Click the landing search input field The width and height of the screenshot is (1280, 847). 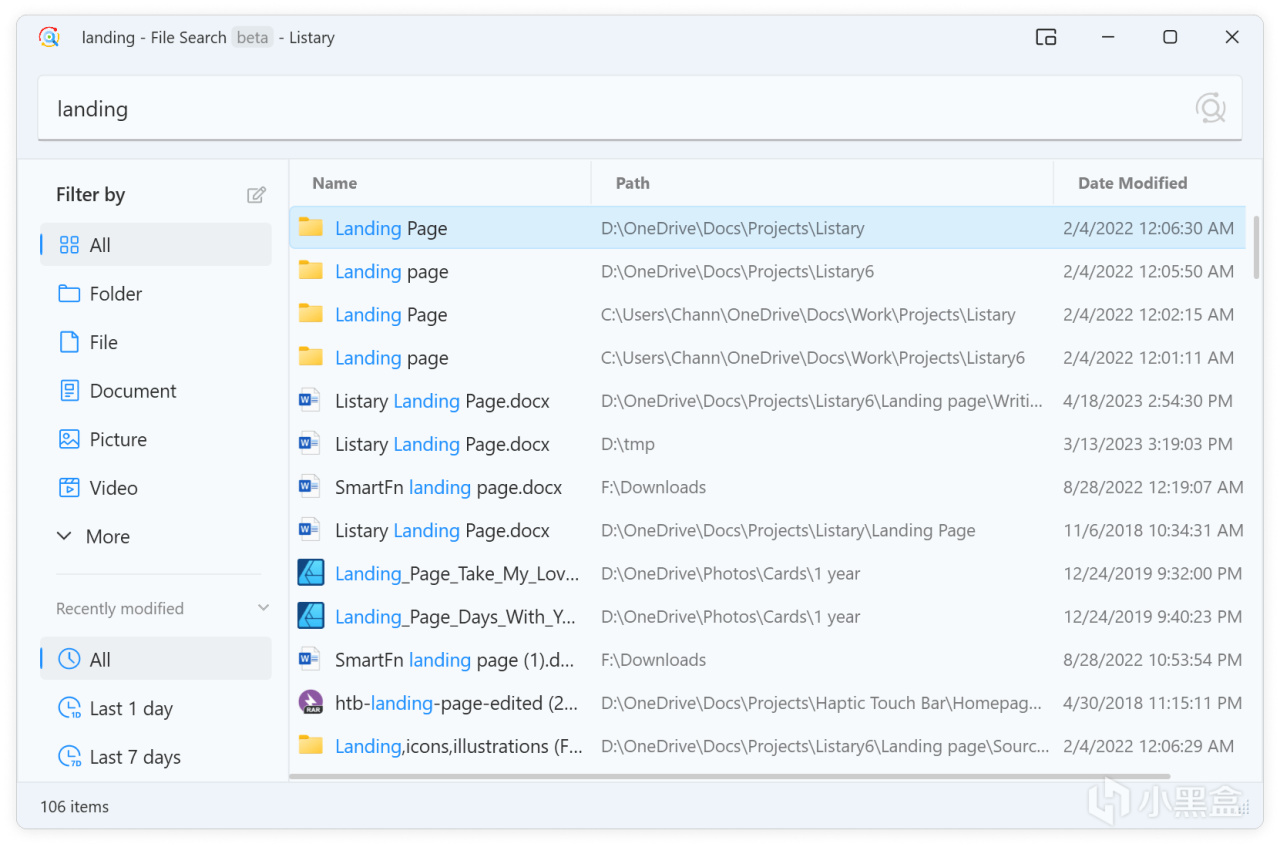coord(600,108)
